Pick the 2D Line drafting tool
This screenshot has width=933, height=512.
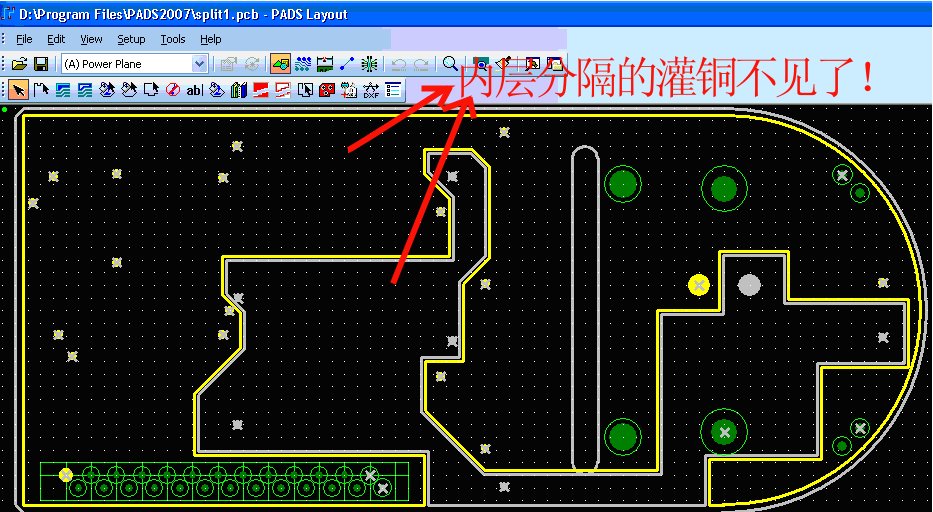click(x=41, y=90)
